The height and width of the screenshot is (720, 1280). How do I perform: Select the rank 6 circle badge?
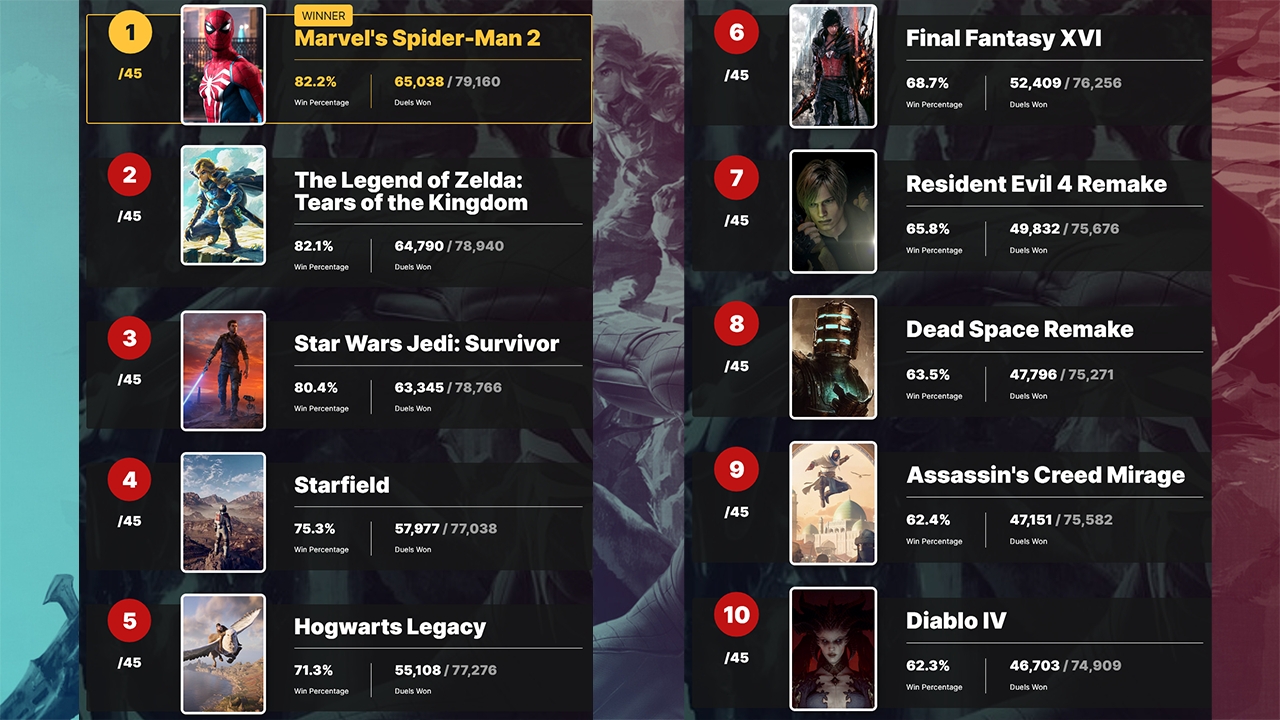pos(736,33)
